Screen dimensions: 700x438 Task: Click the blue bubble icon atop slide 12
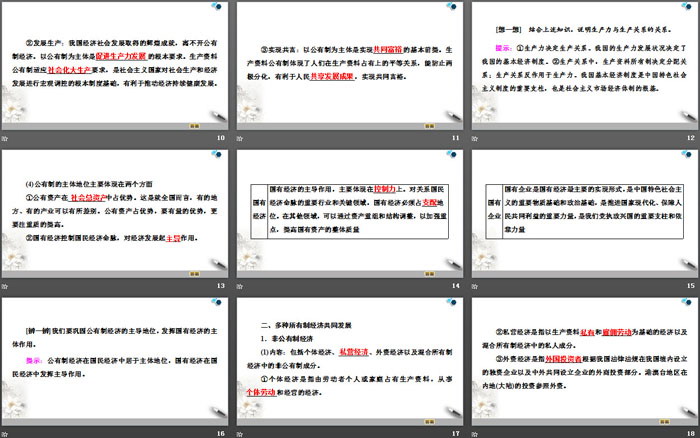[687, 6]
